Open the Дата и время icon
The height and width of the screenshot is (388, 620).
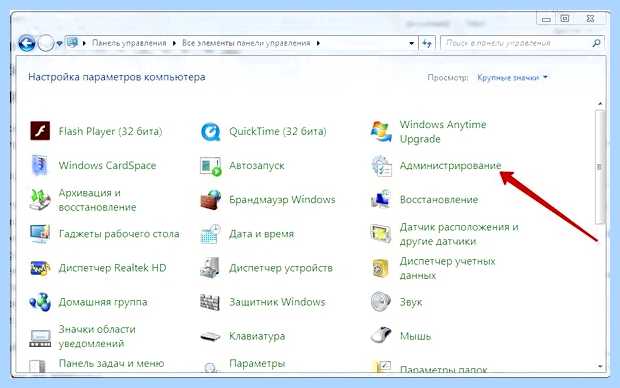coord(210,234)
